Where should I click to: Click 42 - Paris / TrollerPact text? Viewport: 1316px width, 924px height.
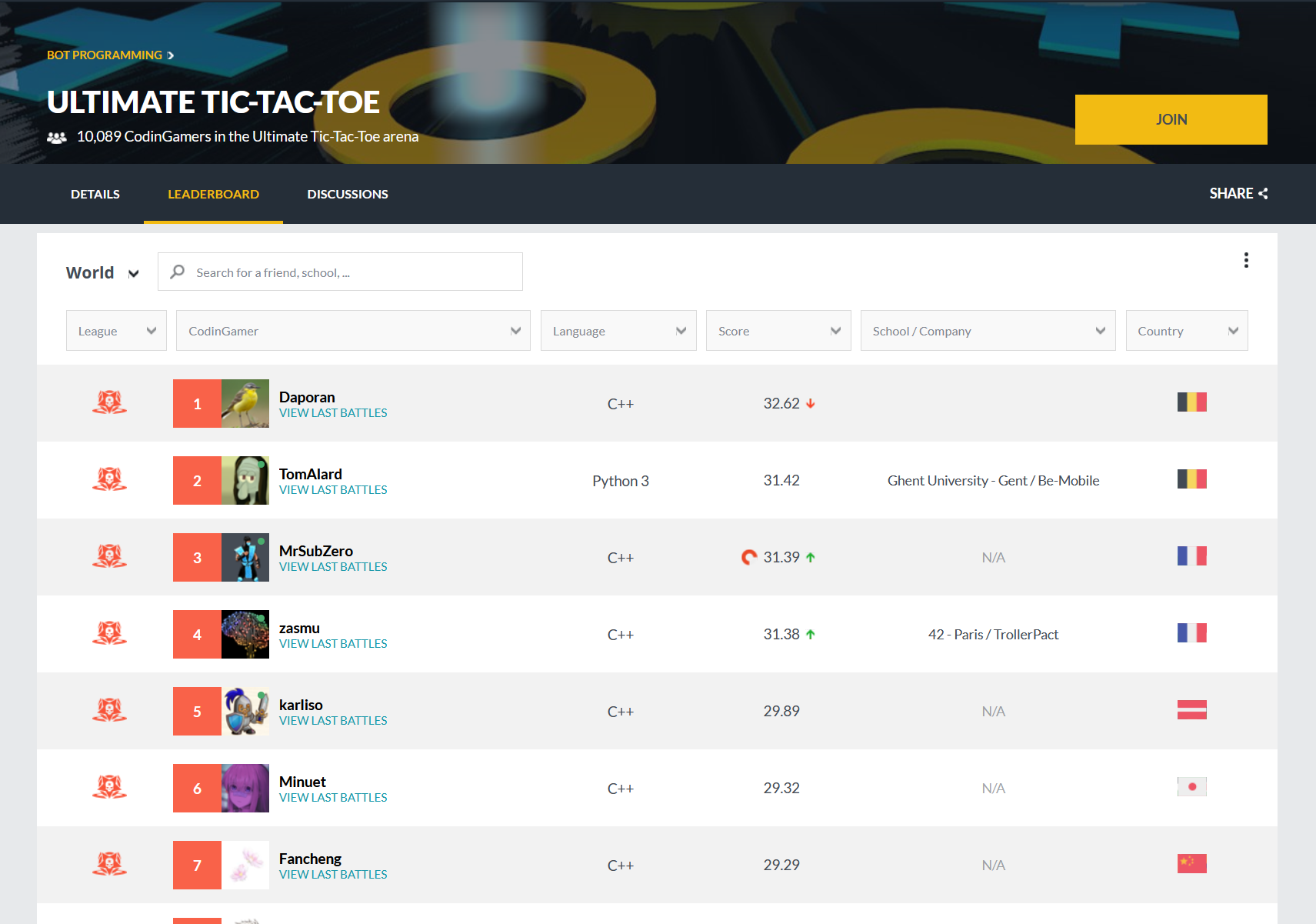click(993, 634)
